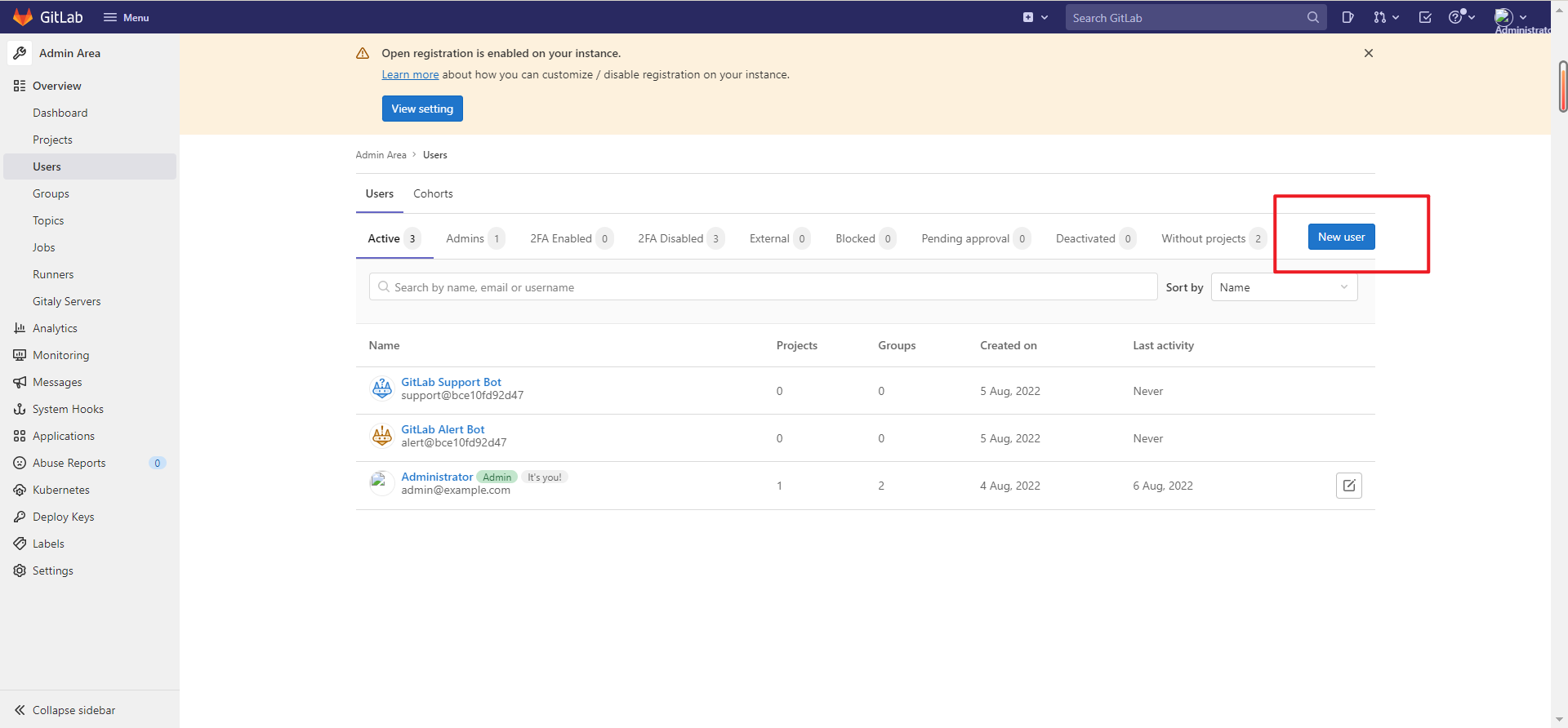Open the create new plus dropdown

pyautogui.click(x=1035, y=17)
